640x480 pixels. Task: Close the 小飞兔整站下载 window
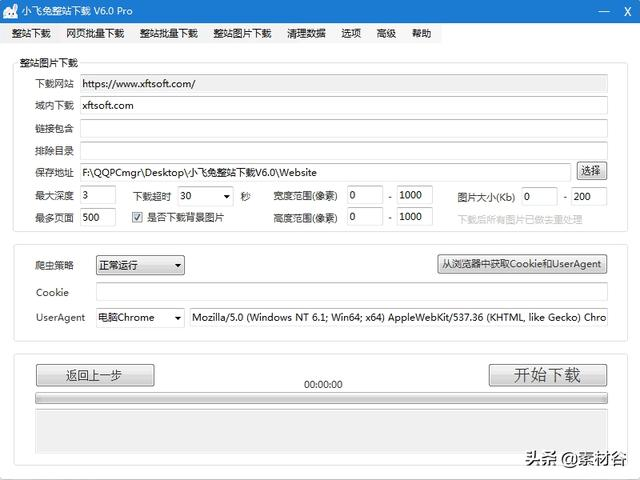pos(628,11)
